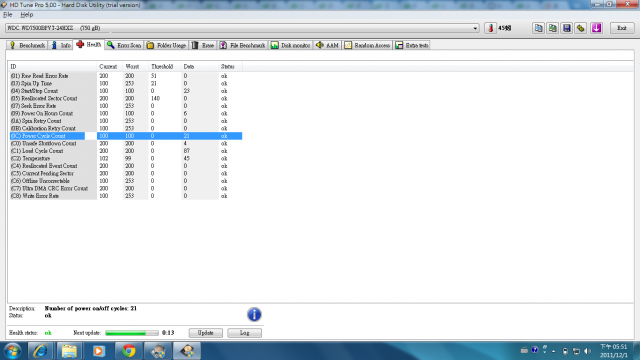This screenshot has width=640, height=360.
Task: Show hidden tray icons arrow
Action: (x=553, y=351)
